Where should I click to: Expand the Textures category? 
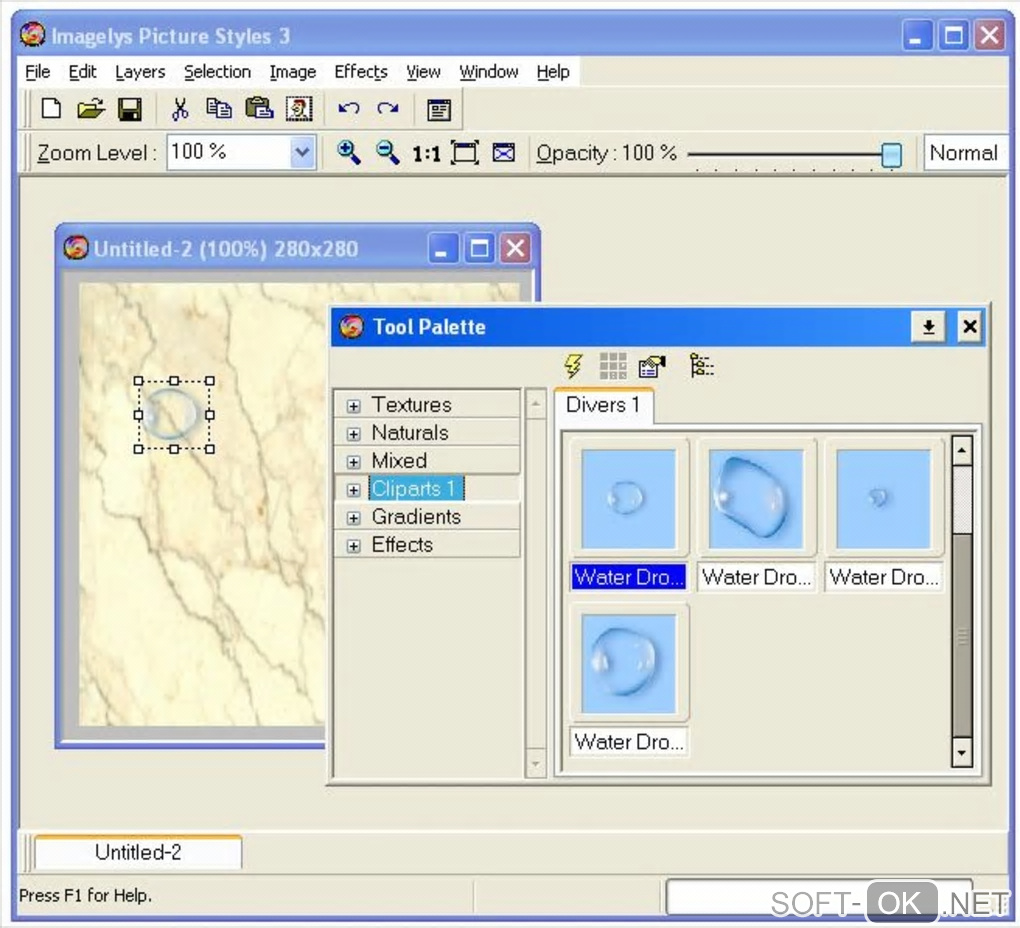pos(353,406)
